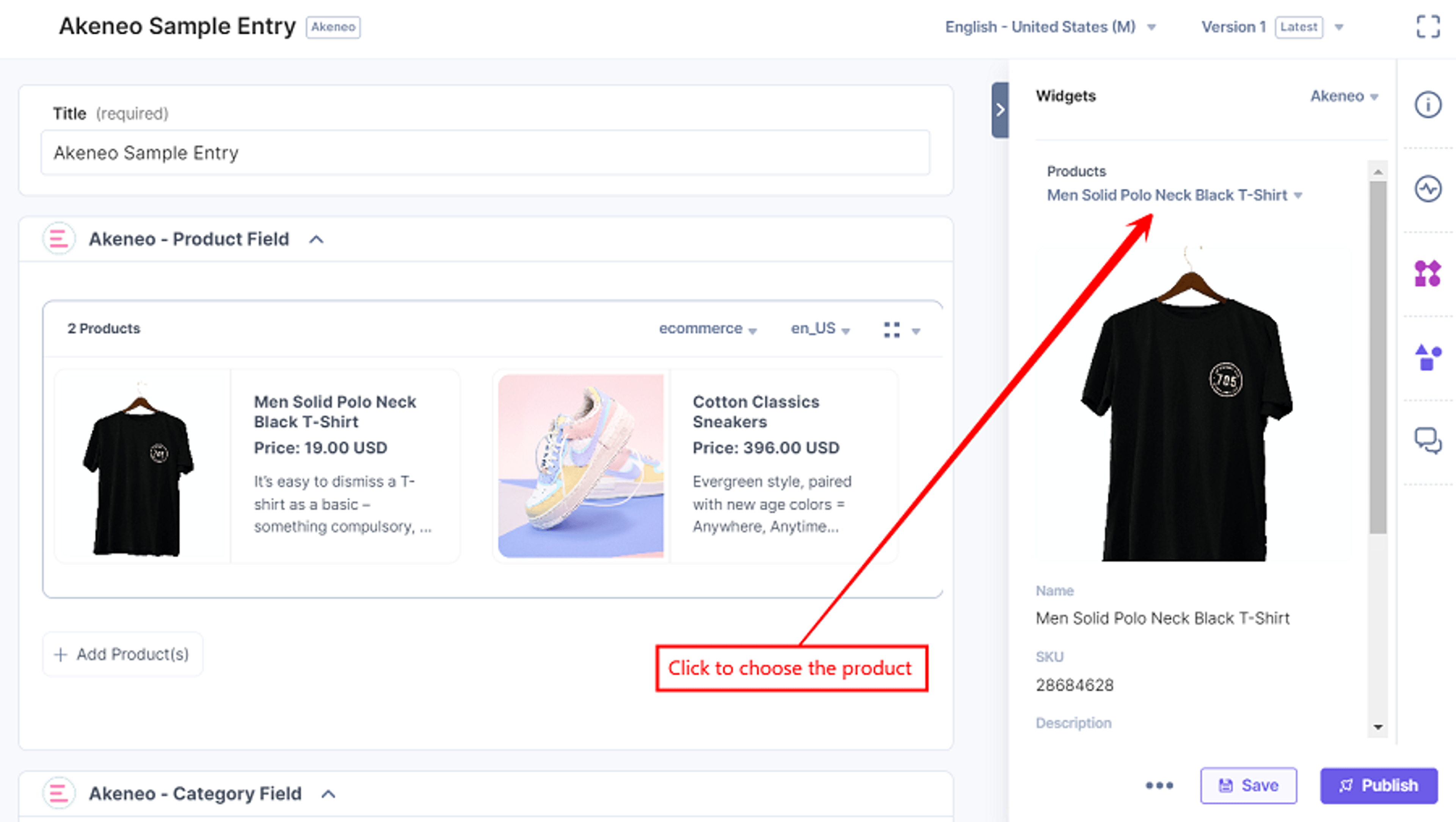Open the entry information icon
The height and width of the screenshot is (822, 1456).
click(x=1428, y=105)
